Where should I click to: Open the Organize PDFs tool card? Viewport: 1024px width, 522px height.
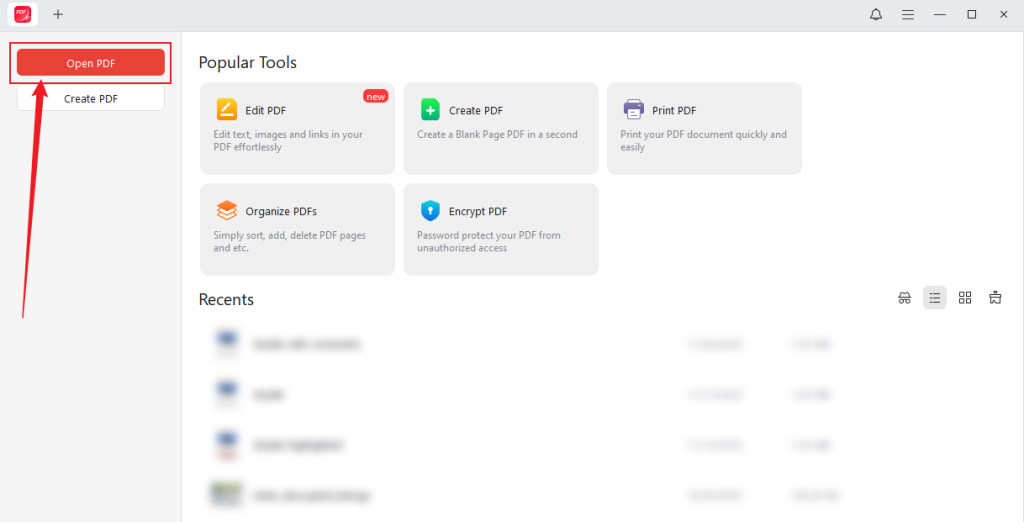coord(297,229)
